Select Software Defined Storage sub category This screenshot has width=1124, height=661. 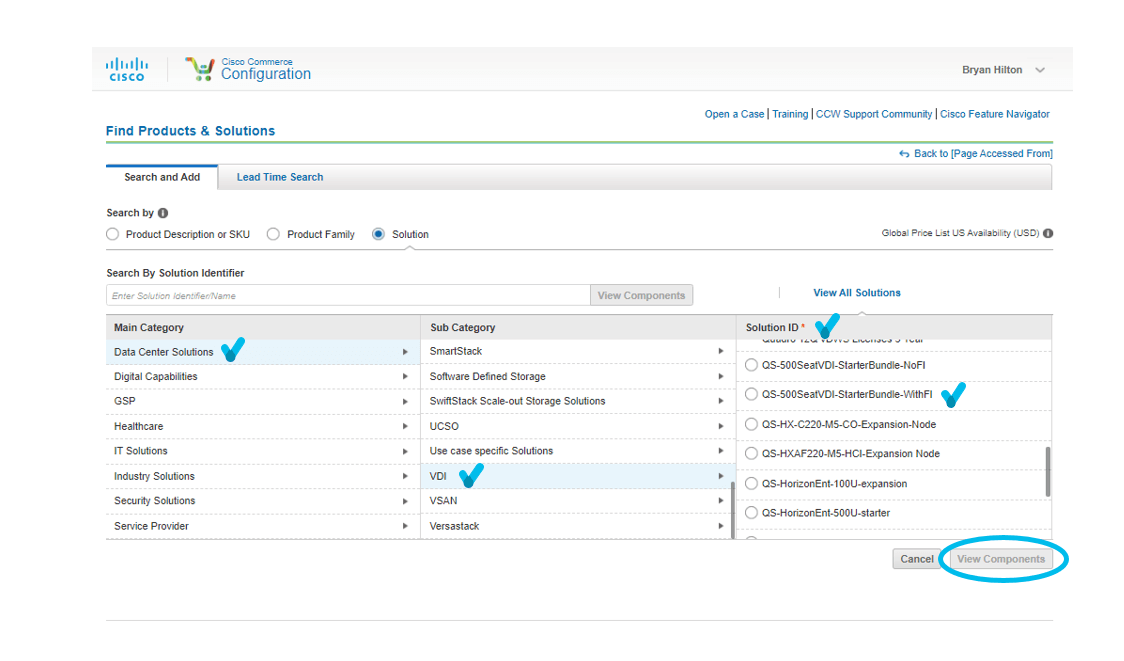point(576,376)
